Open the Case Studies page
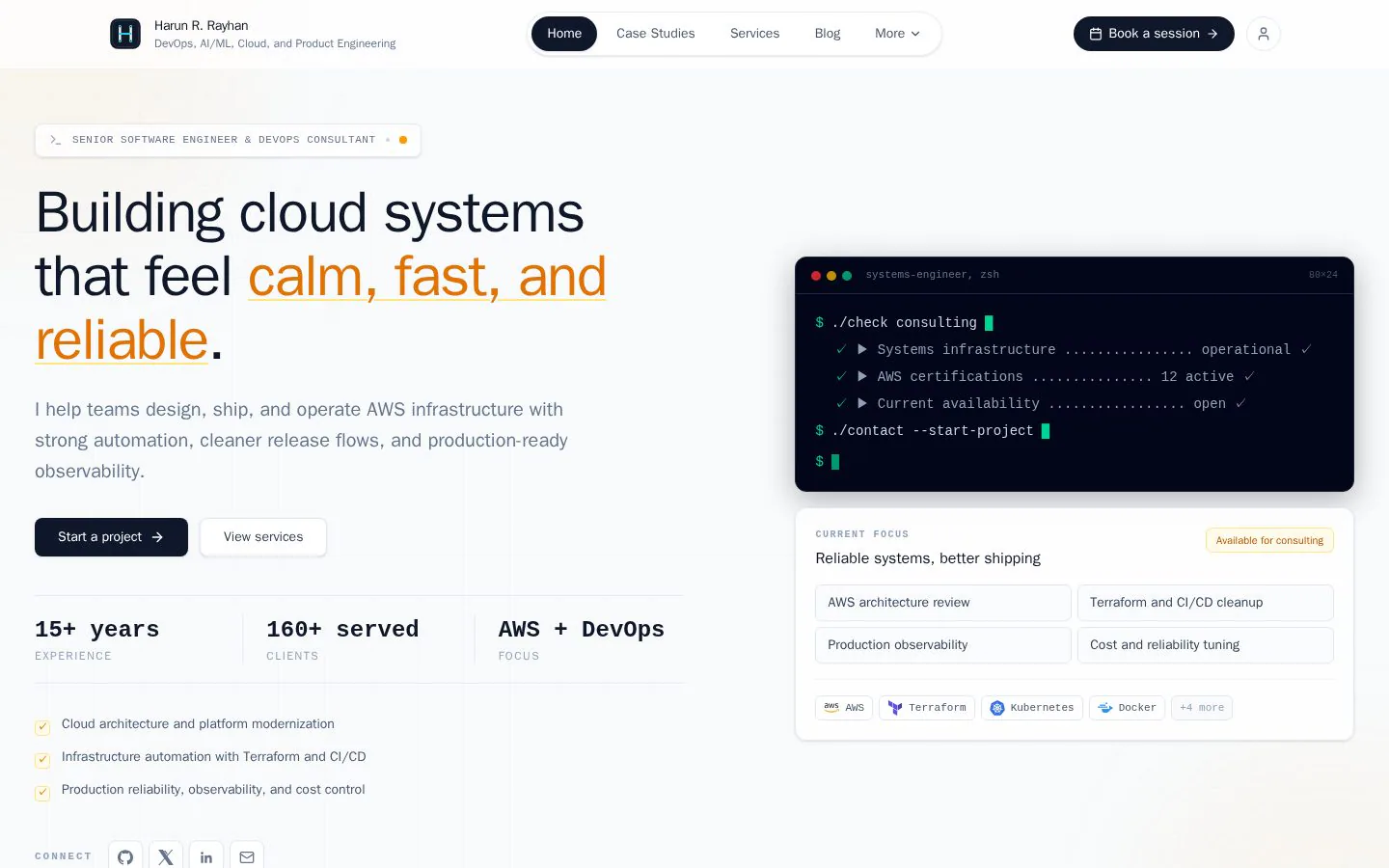 [656, 34]
